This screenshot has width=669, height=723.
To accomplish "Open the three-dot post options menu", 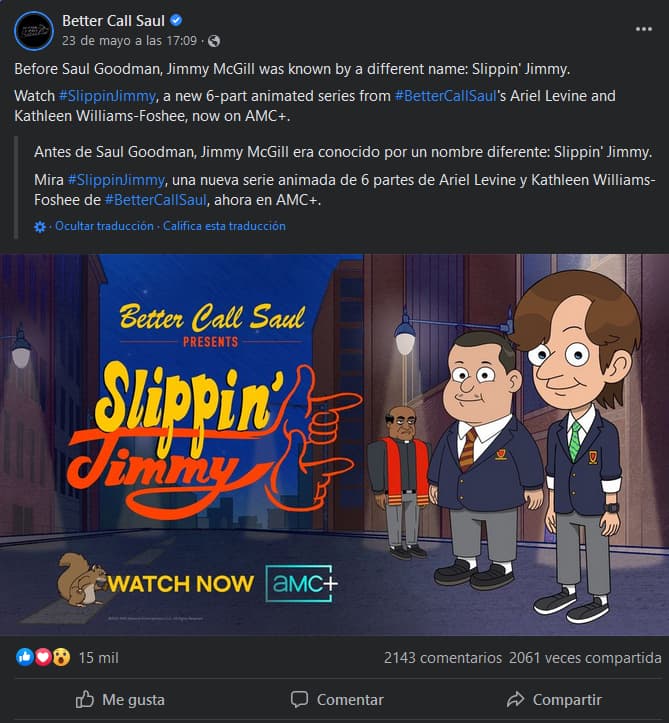I will click(x=644, y=29).
